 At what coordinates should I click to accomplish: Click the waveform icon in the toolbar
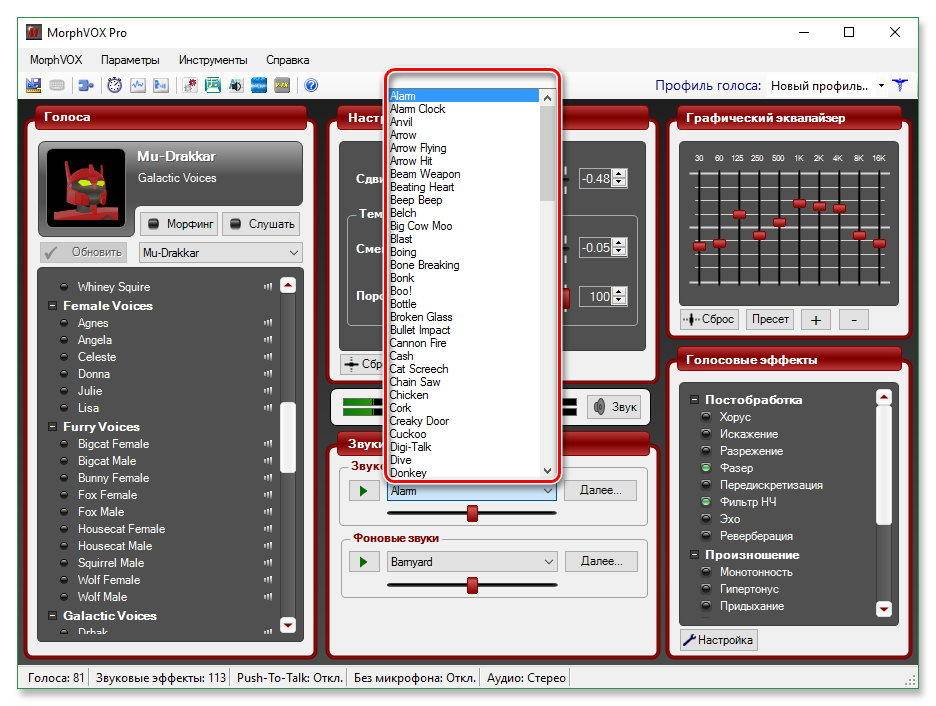point(138,86)
